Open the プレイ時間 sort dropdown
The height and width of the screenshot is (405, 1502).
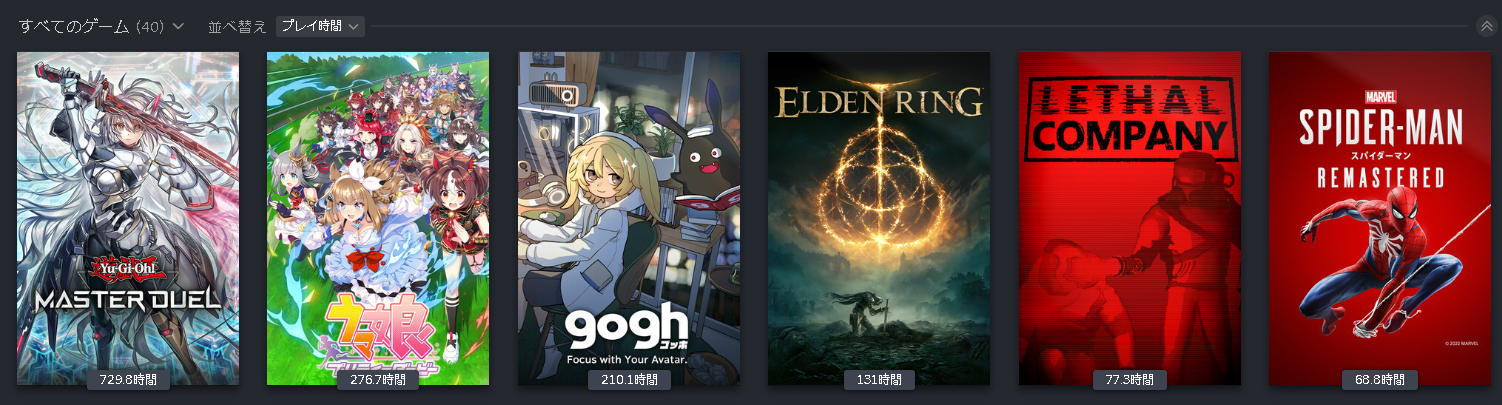[320, 26]
